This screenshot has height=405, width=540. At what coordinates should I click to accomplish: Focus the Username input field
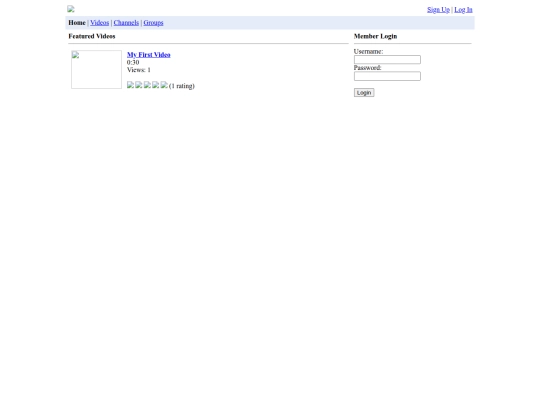(387, 60)
